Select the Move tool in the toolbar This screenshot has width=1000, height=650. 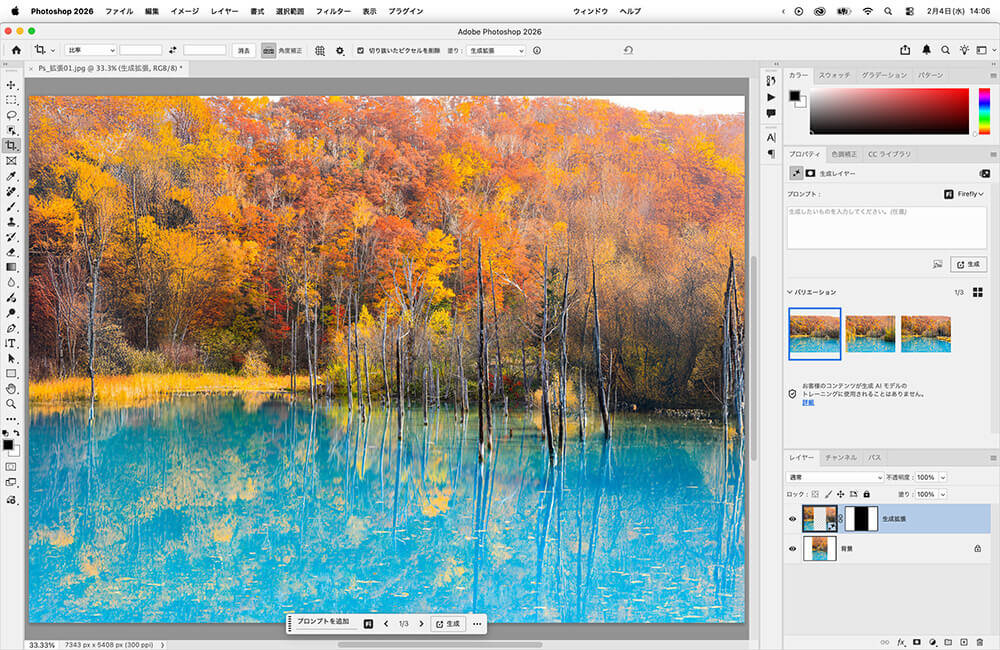coord(11,85)
